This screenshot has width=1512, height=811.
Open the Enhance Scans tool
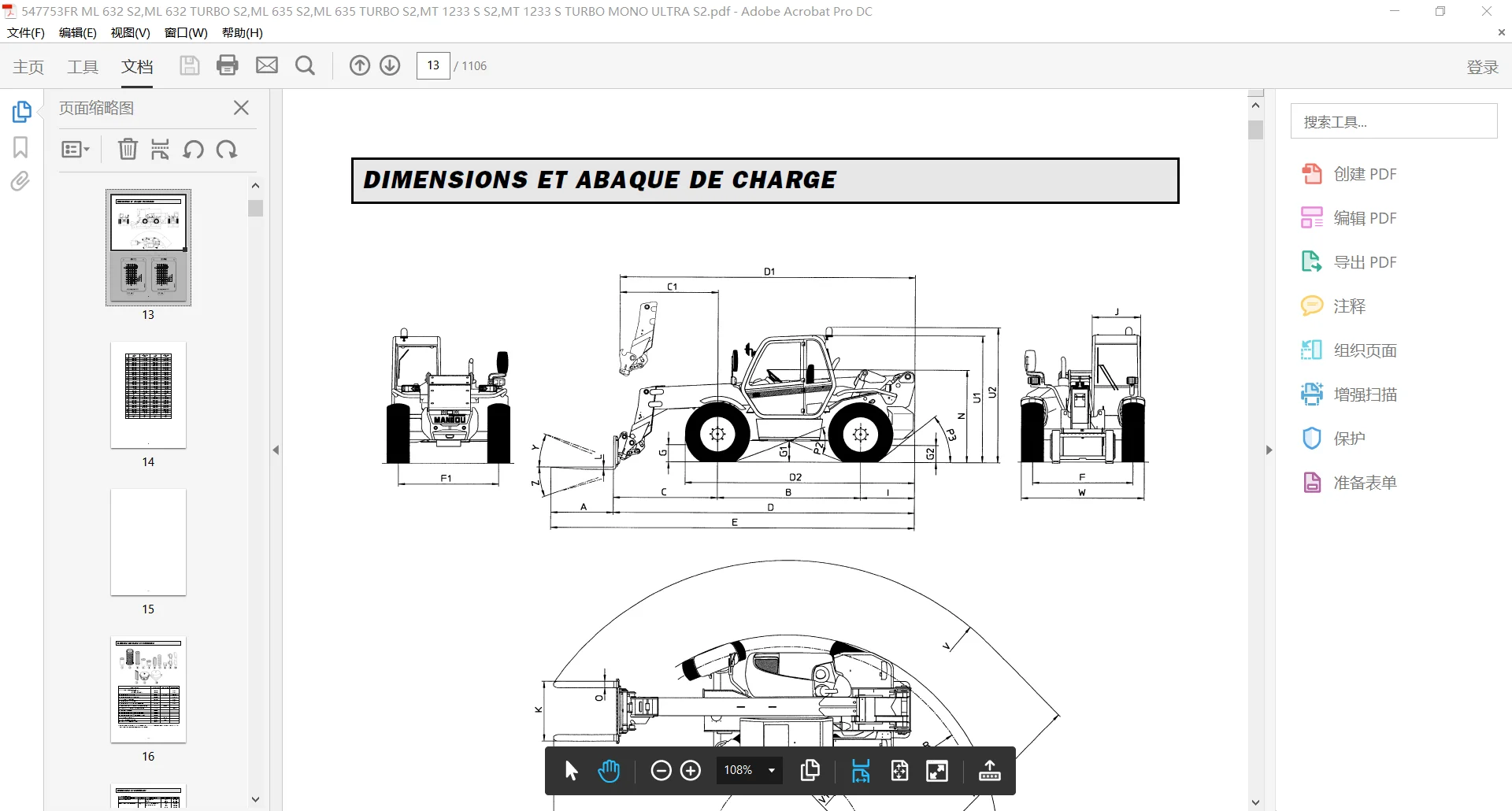1348,394
